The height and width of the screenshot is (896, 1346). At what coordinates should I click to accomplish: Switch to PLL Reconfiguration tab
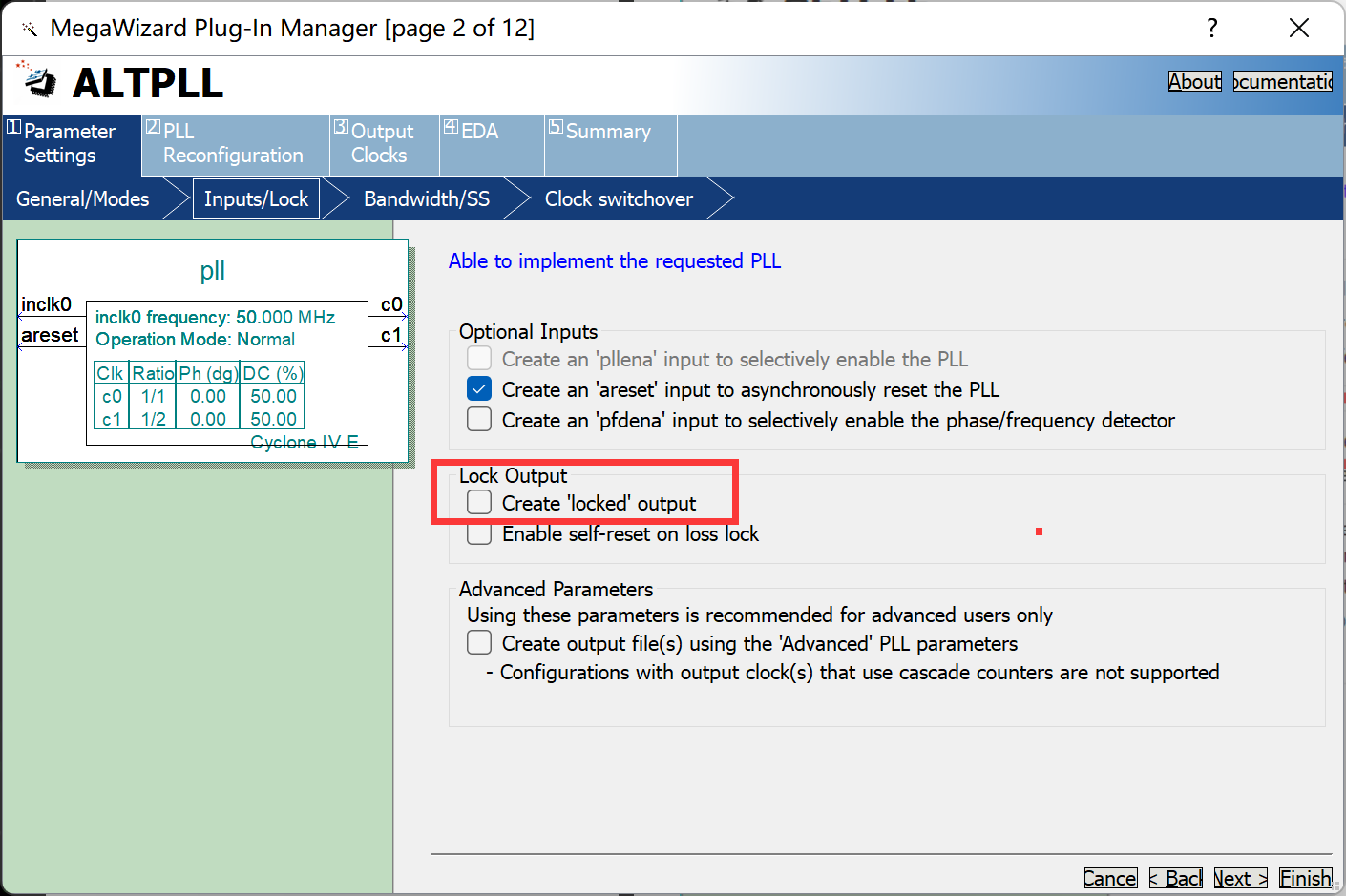click(236, 144)
